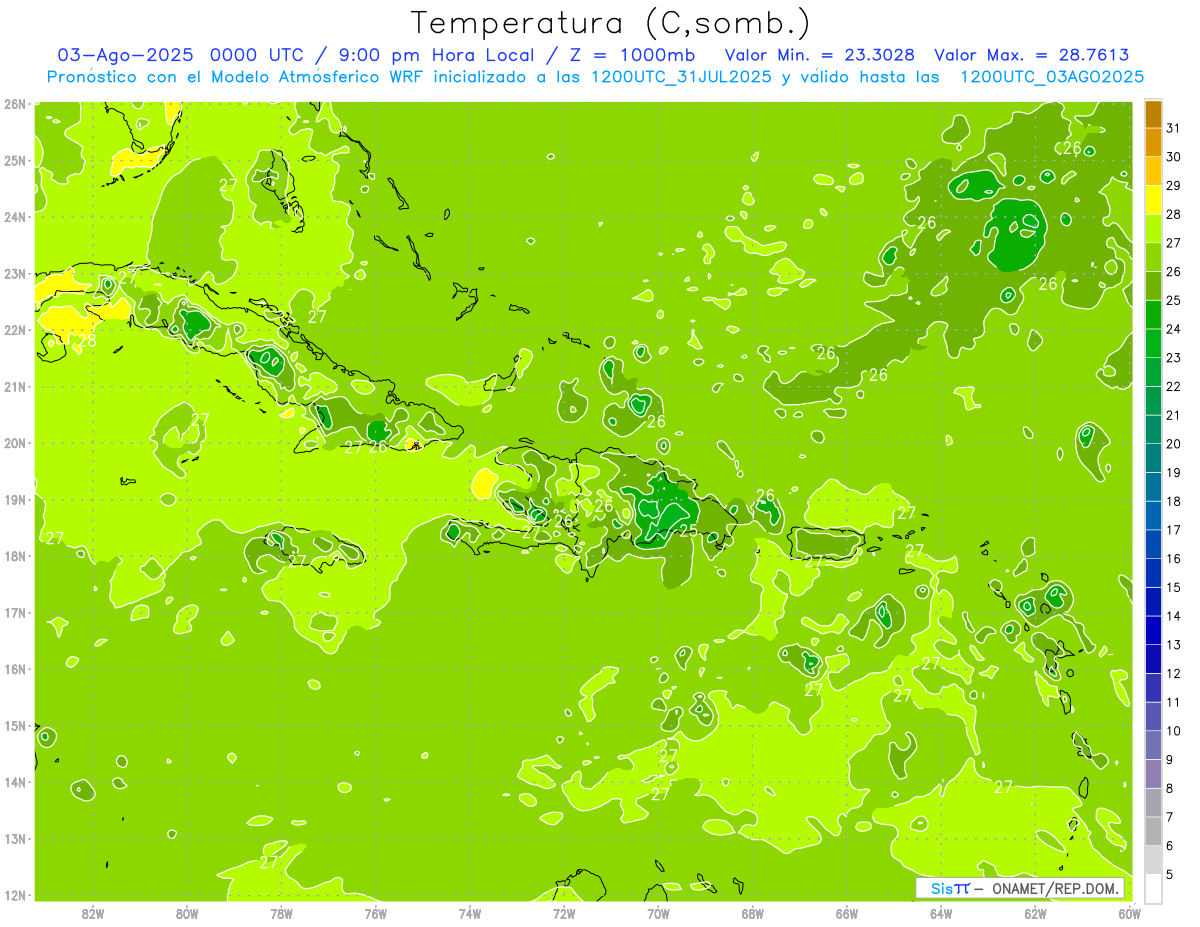This screenshot has width=1200, height=927.
Task: Click the orange swatch between 29 and 30
Action: click(x=1153, y=171)
